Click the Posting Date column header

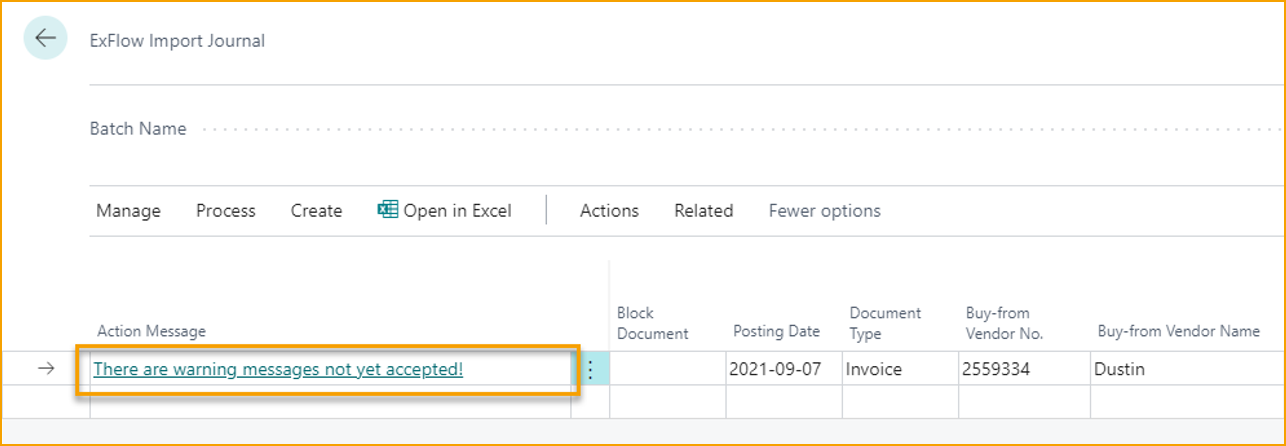pyautogui.click(x=776, y=331)
